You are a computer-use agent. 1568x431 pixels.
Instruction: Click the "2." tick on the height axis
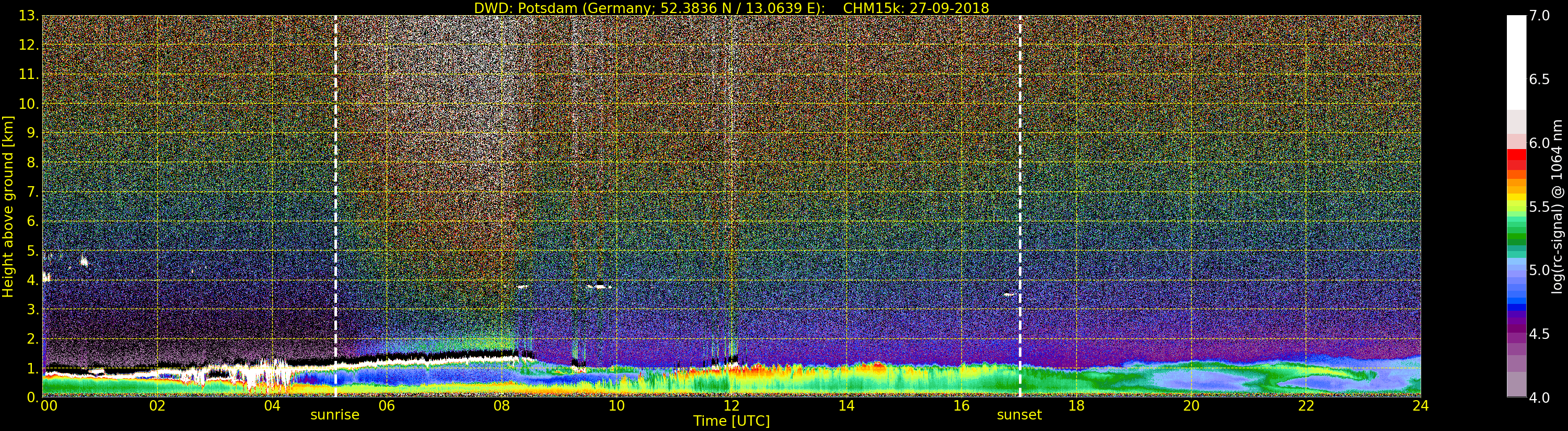33,338
